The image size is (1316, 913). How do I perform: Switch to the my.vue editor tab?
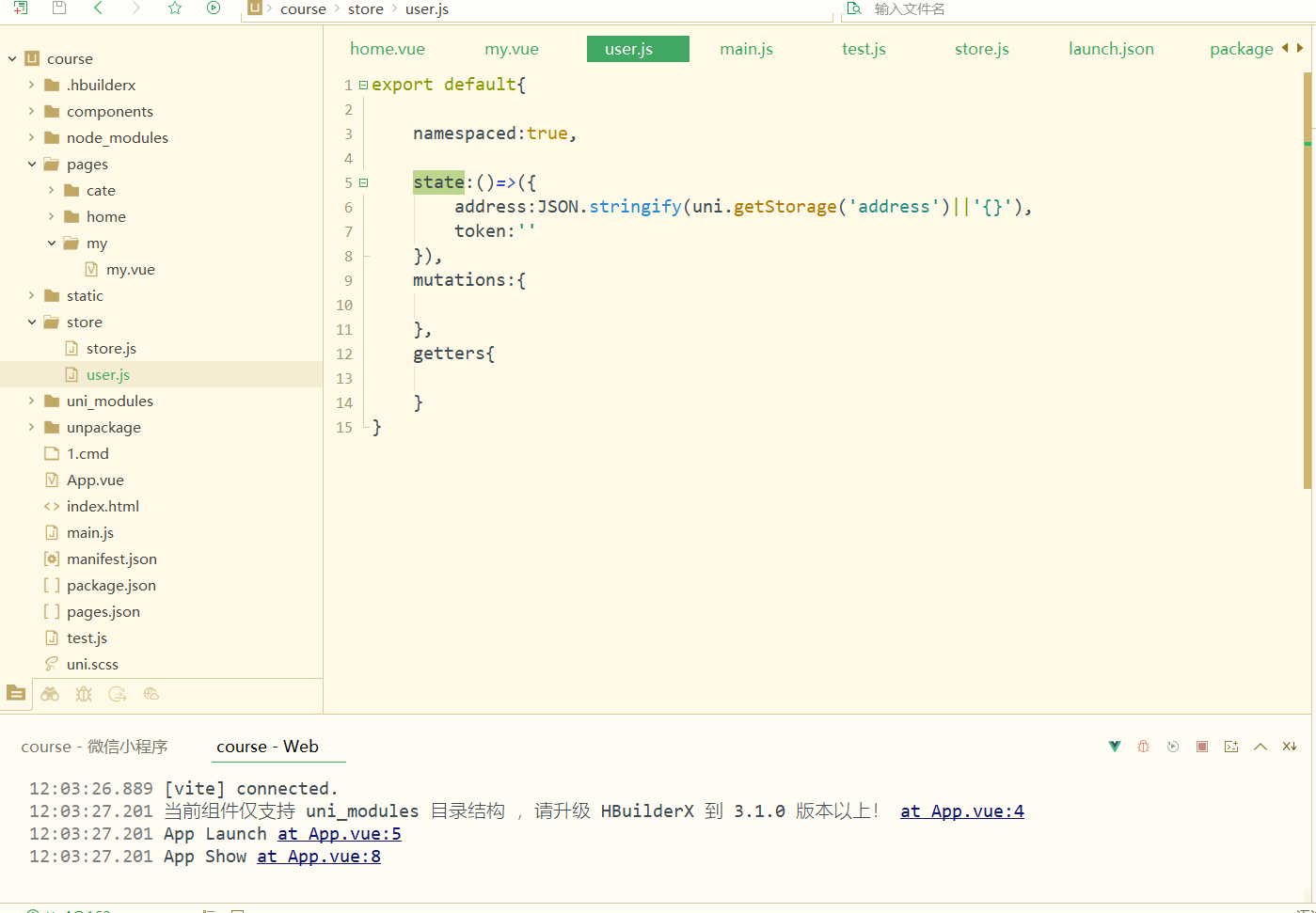point(512,49)
